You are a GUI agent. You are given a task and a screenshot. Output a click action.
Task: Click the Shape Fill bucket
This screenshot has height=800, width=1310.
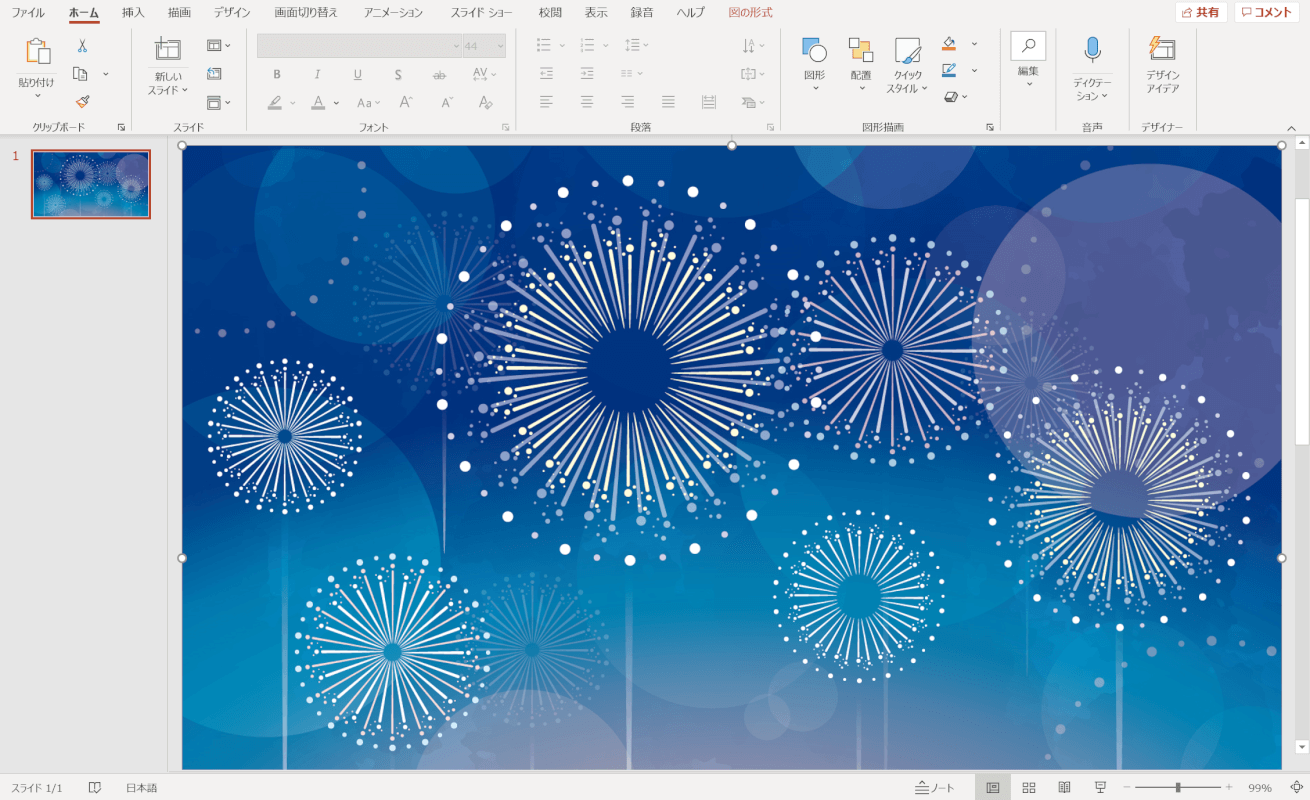pos(949,44)
